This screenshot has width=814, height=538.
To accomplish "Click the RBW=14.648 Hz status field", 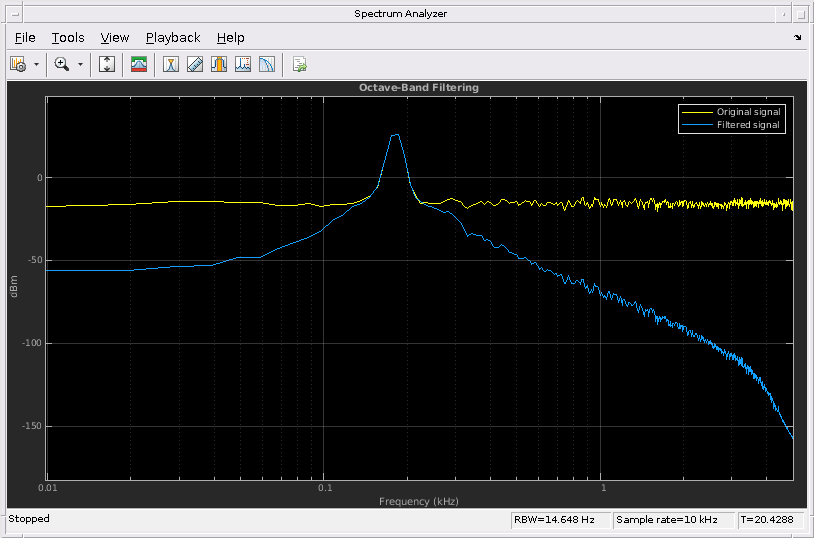I will [553, 520].
